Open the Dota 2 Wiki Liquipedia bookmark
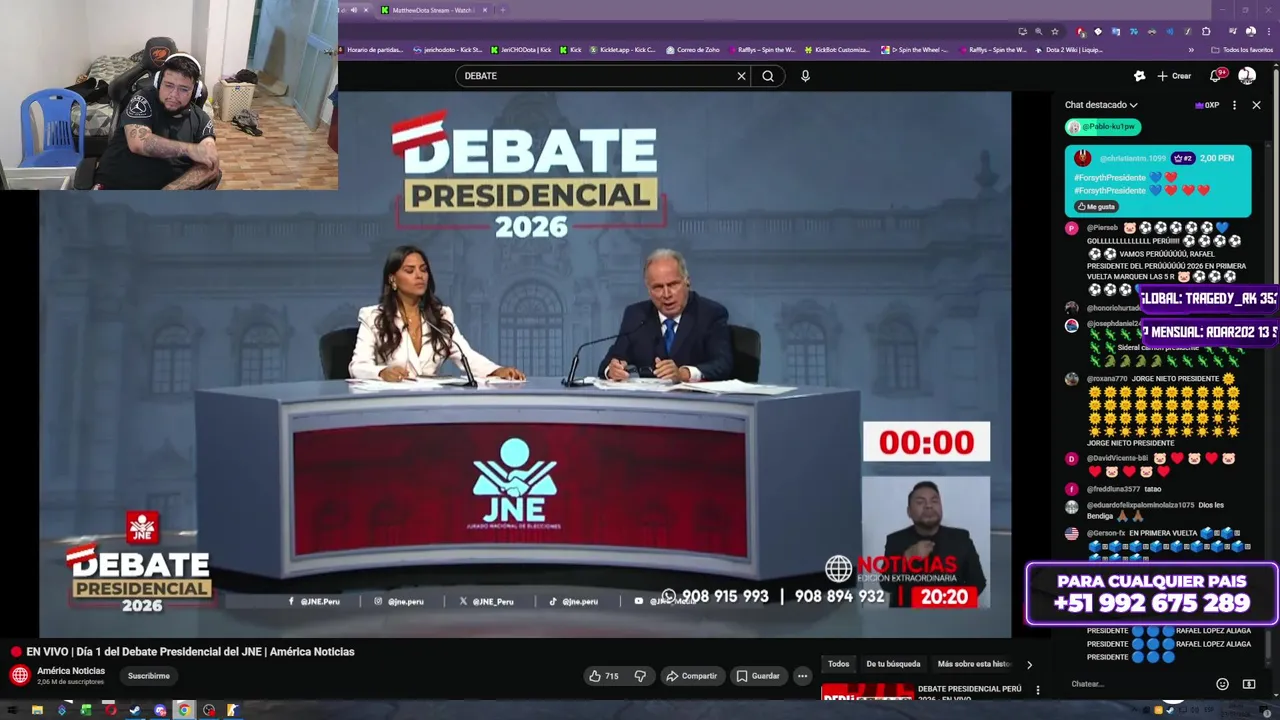The width and height of the screenshot is (1280, 720). coord(1069,50)
